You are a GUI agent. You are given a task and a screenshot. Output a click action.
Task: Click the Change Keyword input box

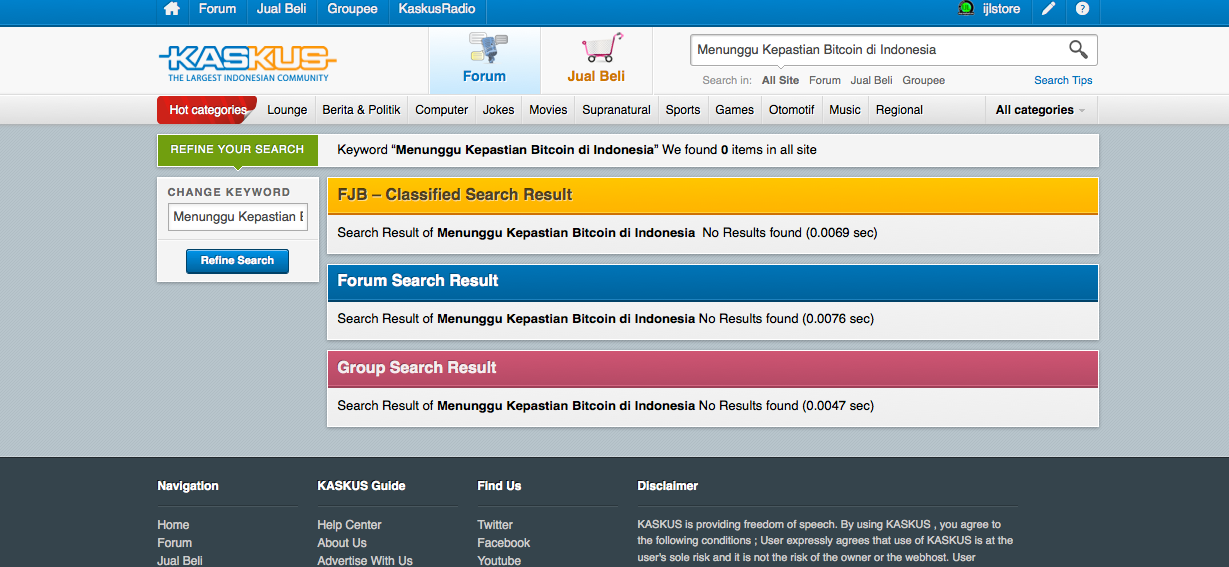(238, 217)
